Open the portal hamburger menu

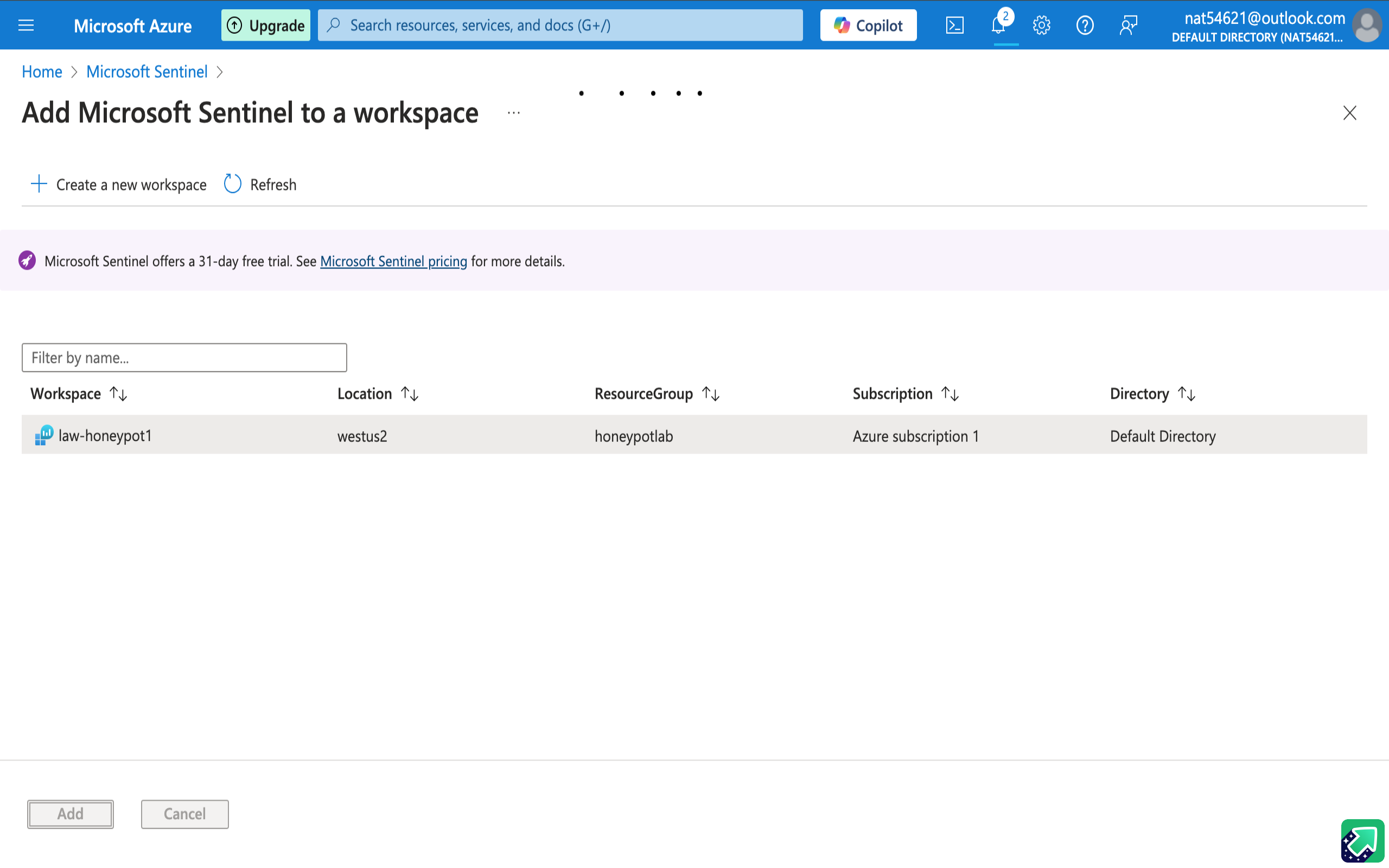(x=26, y=25)
